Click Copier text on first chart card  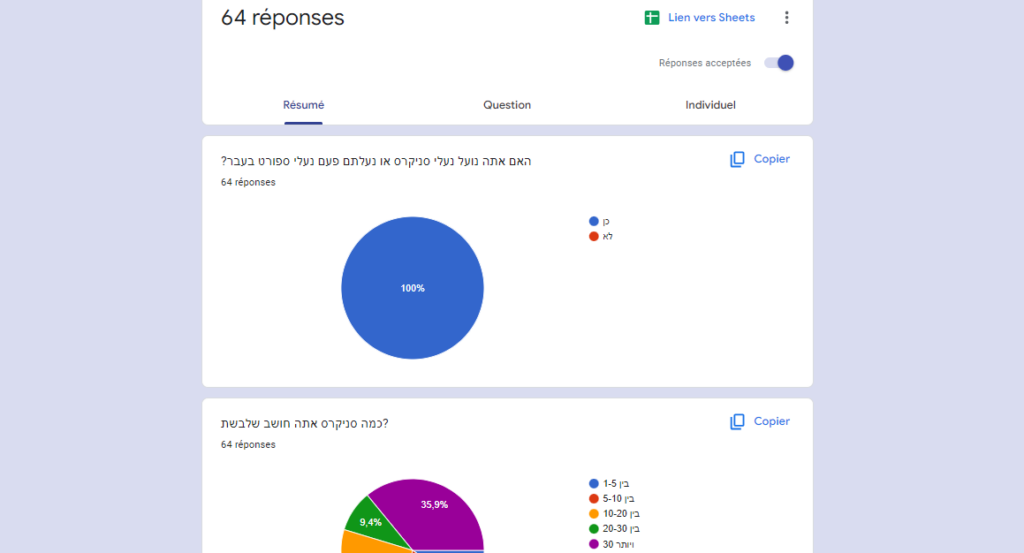[771, 159]
